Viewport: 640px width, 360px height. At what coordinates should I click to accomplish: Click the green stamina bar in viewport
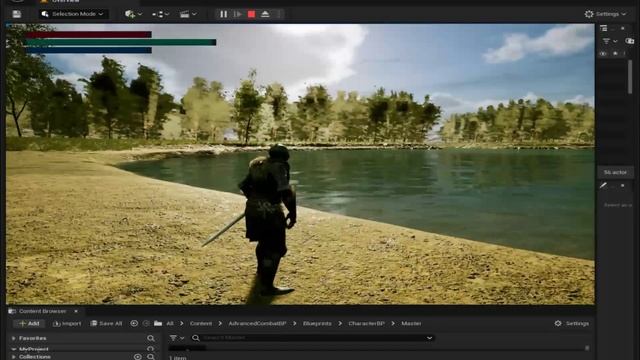[120, 42]
